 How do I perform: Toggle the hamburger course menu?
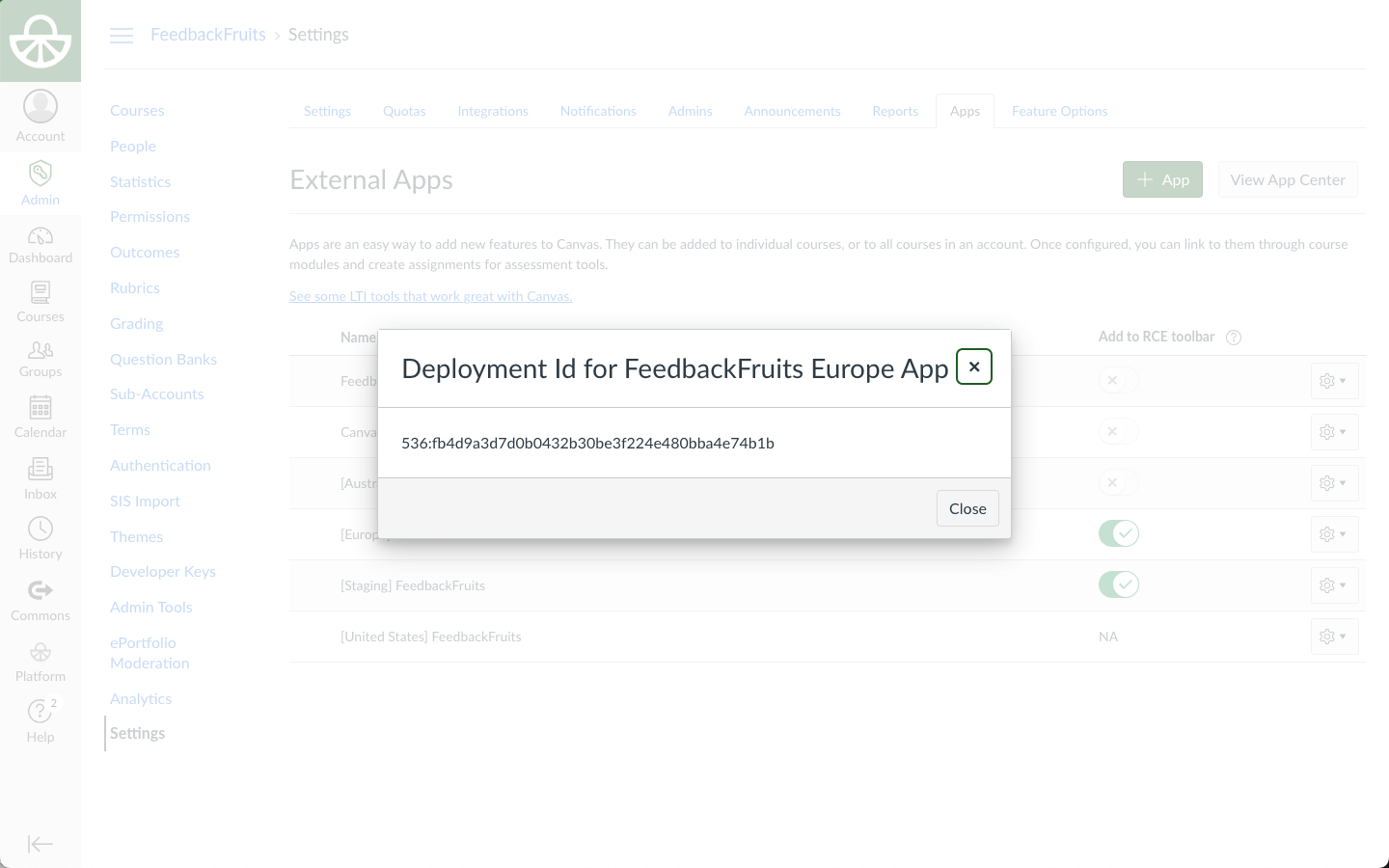[122, 36]
